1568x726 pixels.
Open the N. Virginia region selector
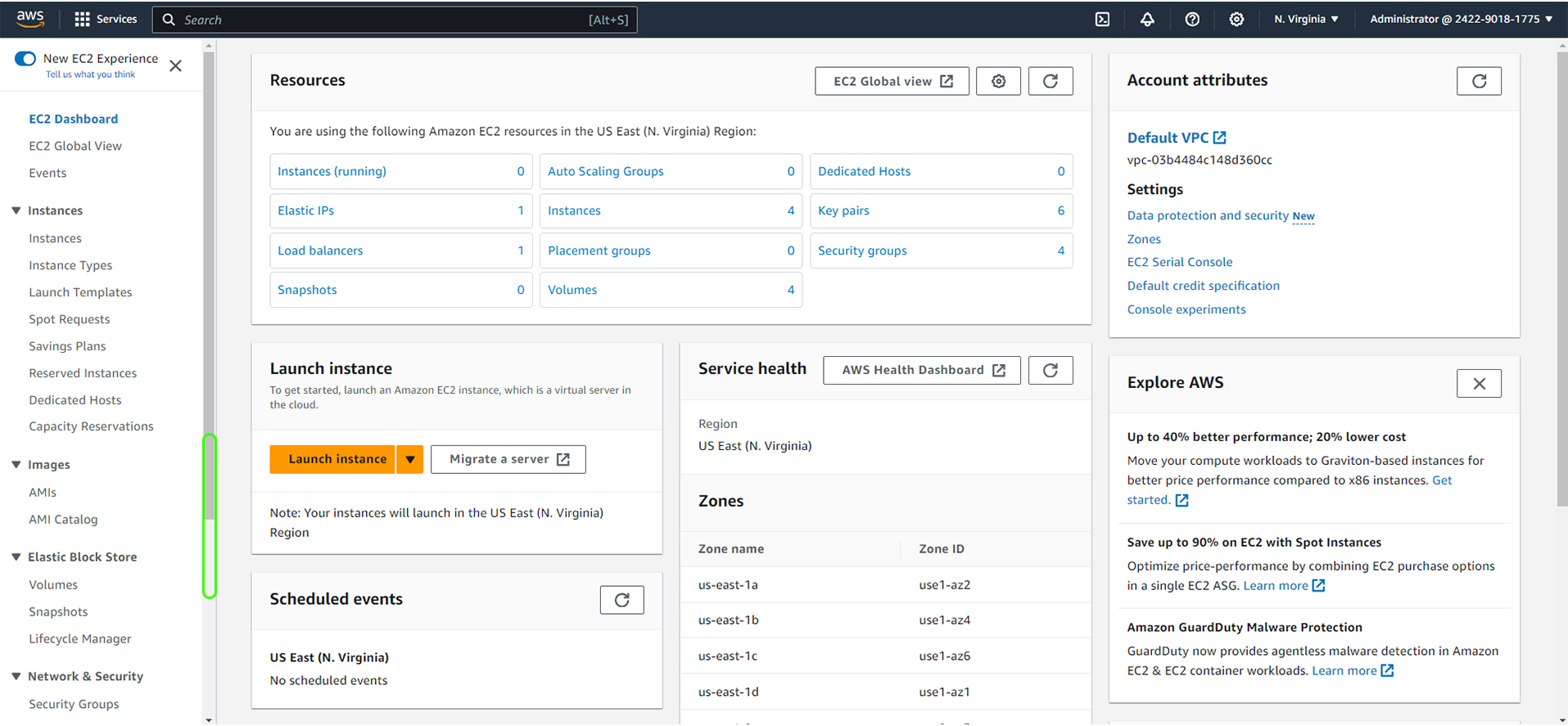(x=1306, y=19)
